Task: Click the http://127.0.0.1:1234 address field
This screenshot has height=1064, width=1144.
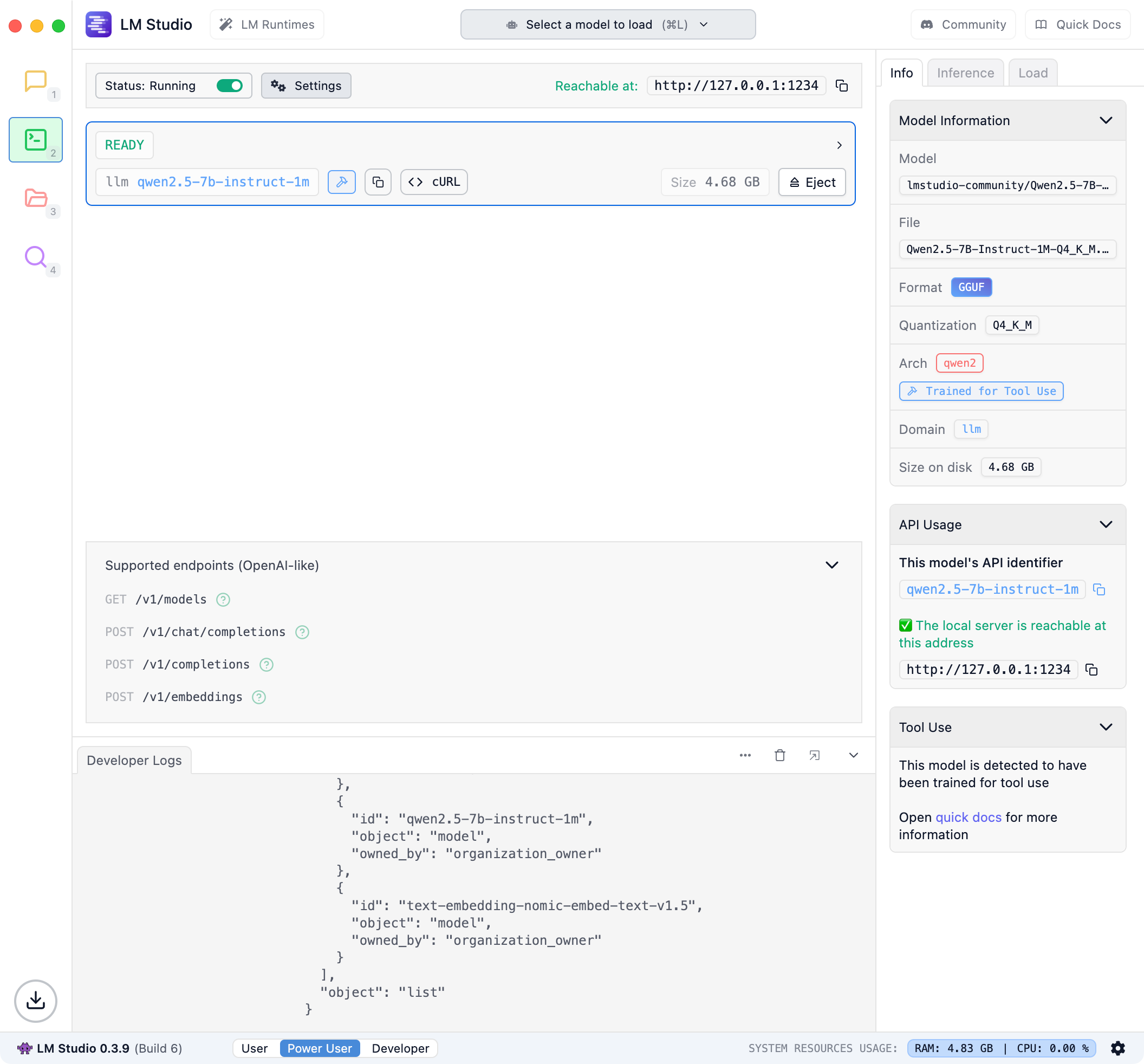Action: pyautogui.click(x=736, y=85)
